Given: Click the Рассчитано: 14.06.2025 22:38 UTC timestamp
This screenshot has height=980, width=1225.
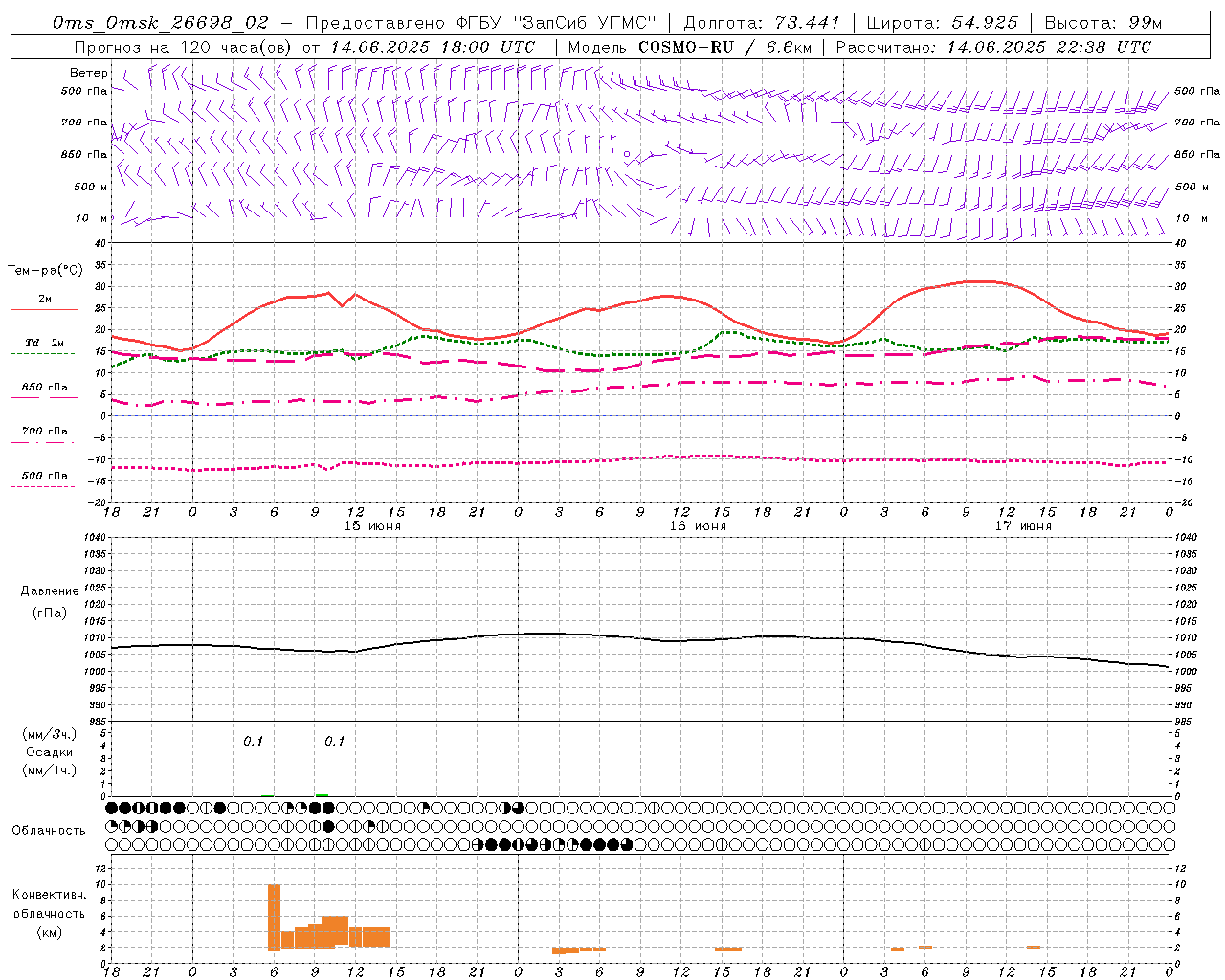Looking at the screenshot, I should pos(993,47).
